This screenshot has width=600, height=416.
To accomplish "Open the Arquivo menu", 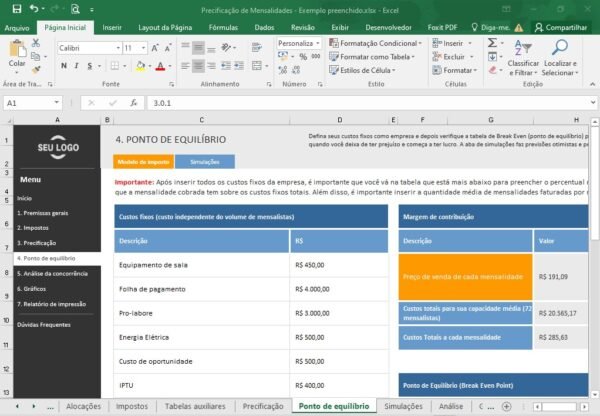I will coord(16,28).
